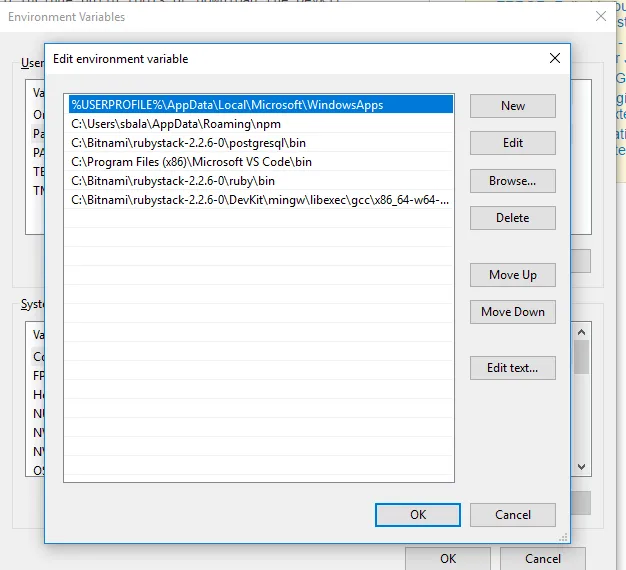Select the DevKit\mingw\libexec path entry

(261, 200)
